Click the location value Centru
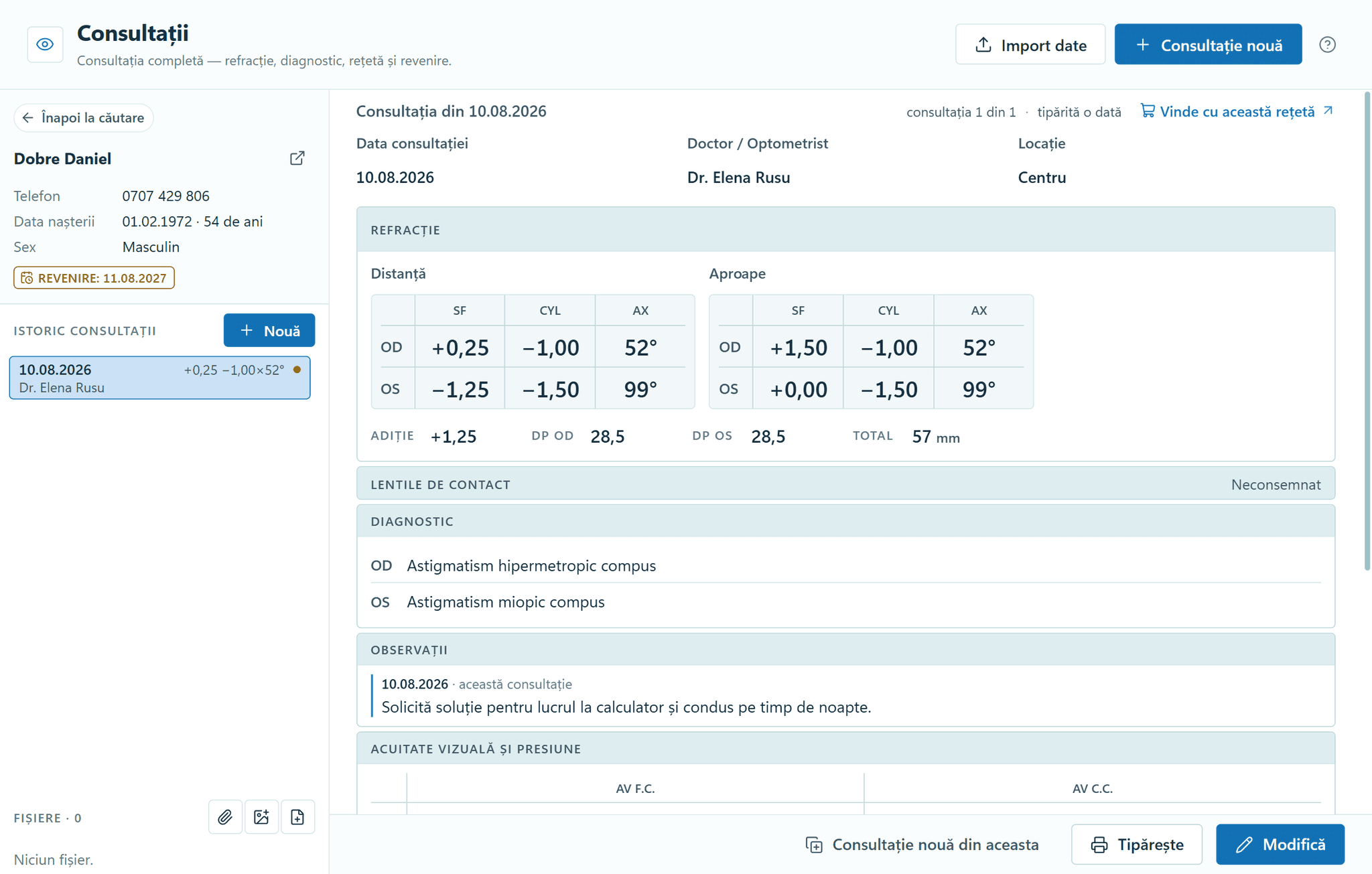1372x874 pixels. [x=1042, y=177]
